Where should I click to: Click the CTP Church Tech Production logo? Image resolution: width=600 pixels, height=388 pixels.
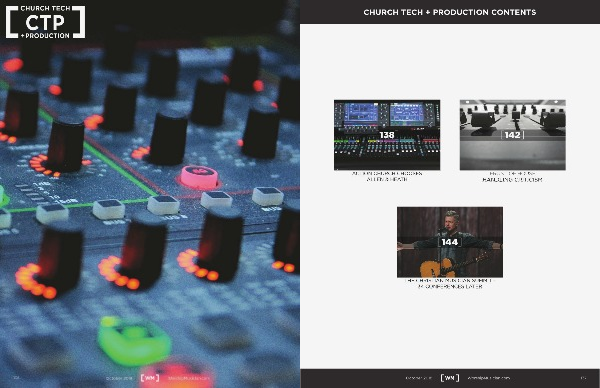(45, 22)
